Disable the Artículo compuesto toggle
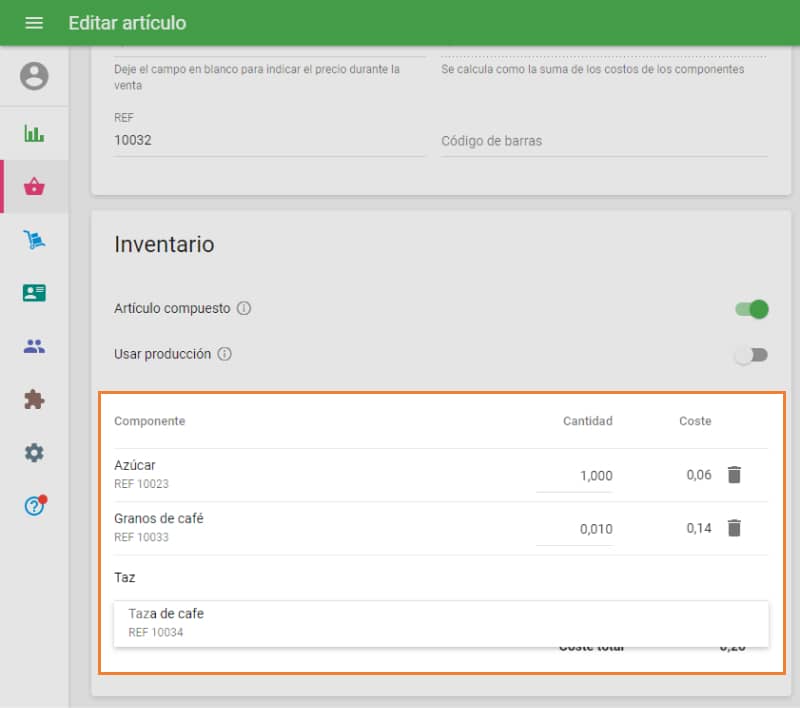 (750, 309)
